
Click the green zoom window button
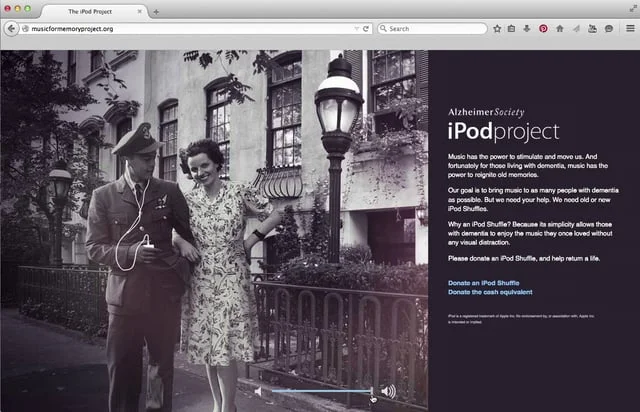pyautogui.click(x=27, y=8)
